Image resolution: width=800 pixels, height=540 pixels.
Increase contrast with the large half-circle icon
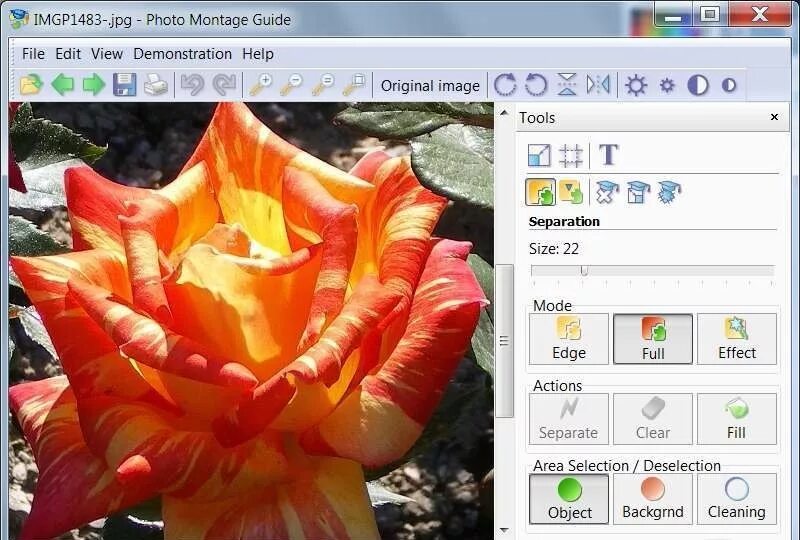pyautogui.click(x=698, y=85)
